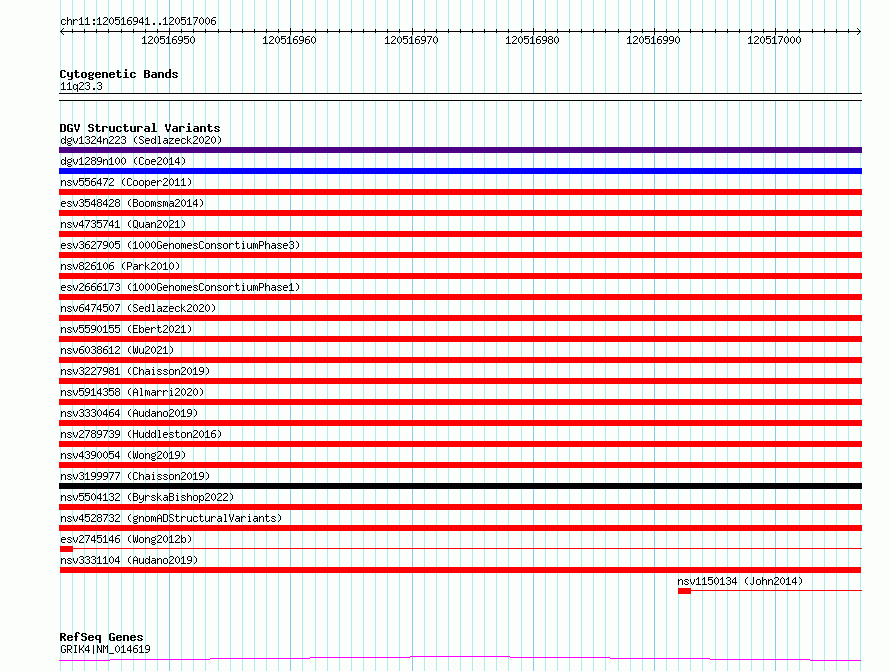
Task: Click the red nsv3331104 variant bar
Action: (460, 570)
